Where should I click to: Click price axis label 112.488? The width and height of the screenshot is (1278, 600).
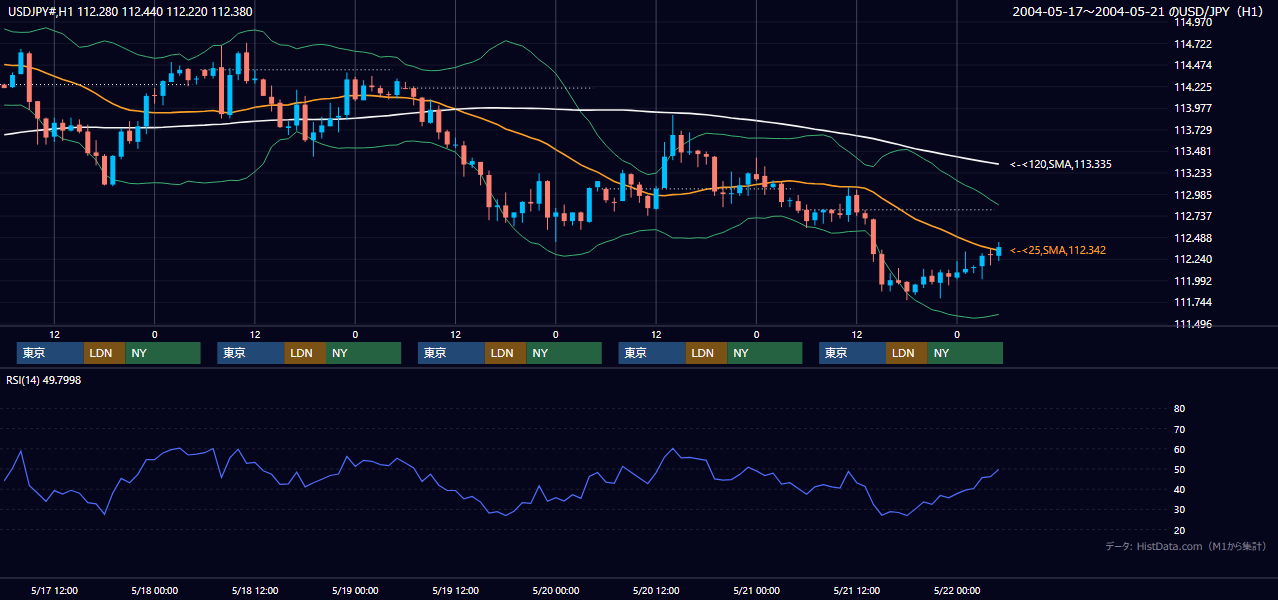(1192, 238)
